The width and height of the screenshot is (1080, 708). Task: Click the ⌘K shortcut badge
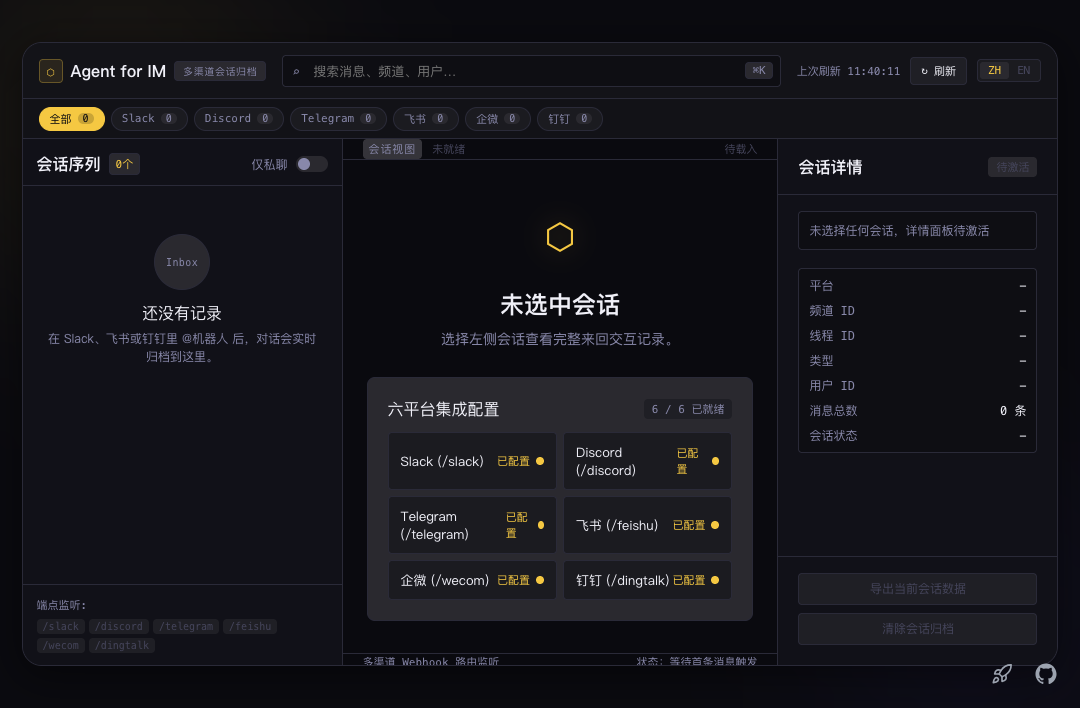(x=758, y=70)
